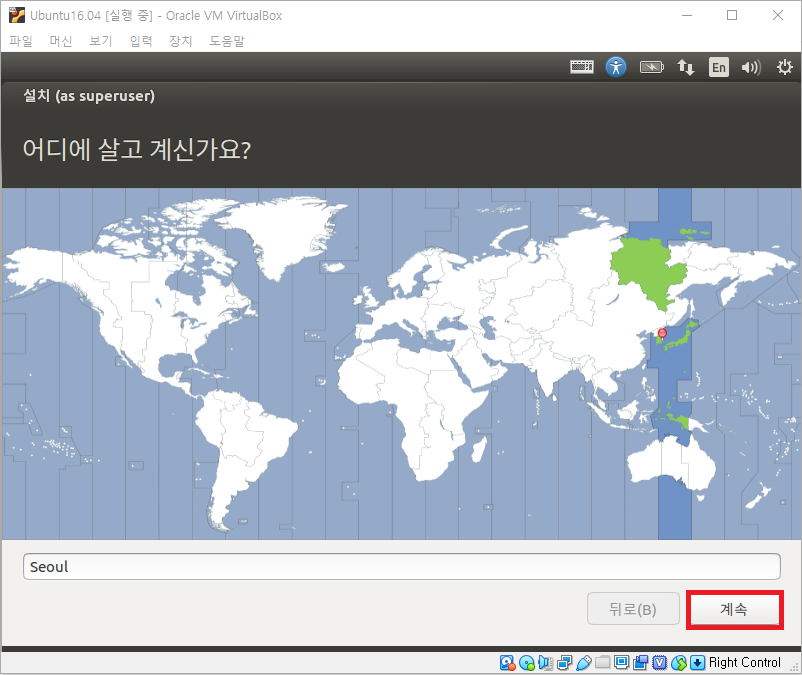Click the shared folders status icon
The height and width of the screenshot is (675, 802).
point(603,662)
